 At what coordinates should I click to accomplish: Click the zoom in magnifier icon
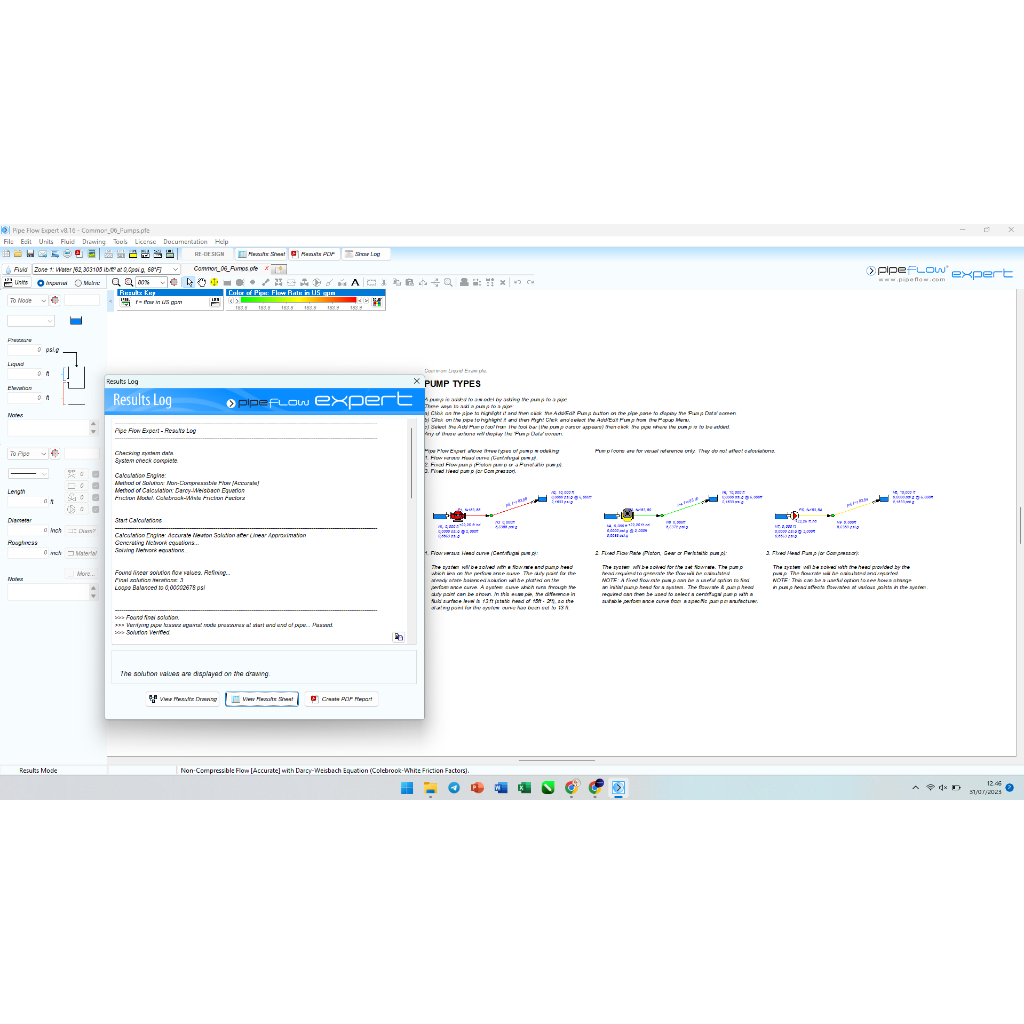click(116, 283)
